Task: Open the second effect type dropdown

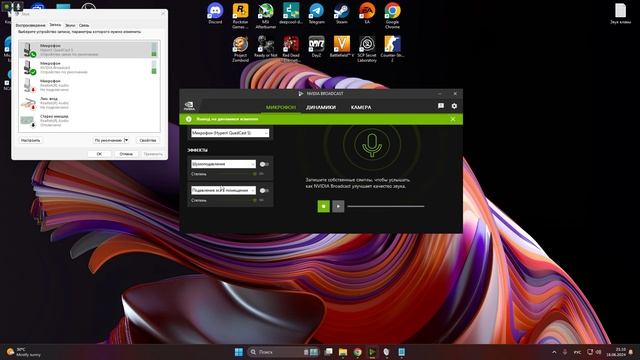Action: (x=223, y=191)
